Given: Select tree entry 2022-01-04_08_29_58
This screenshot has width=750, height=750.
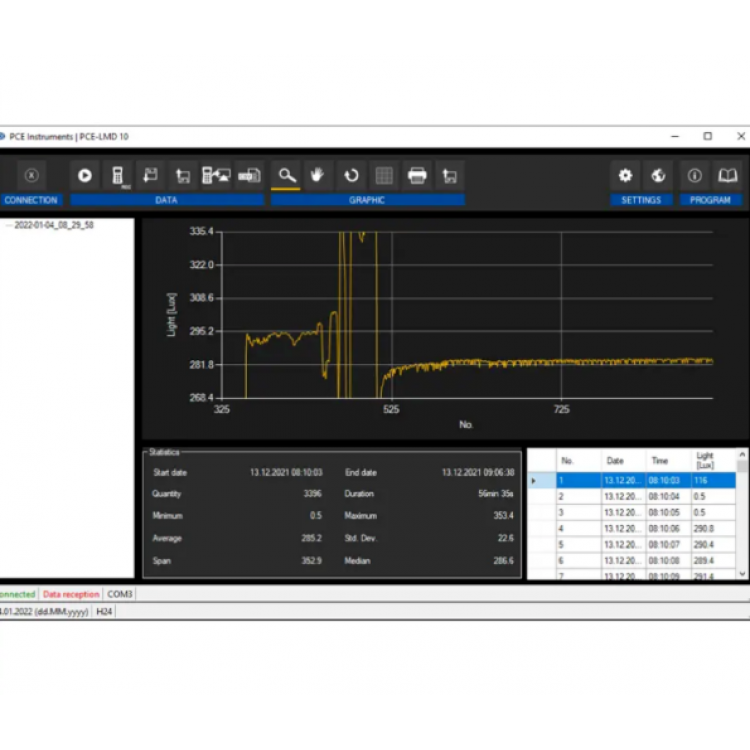Looking at the screenshot, I should click(x=54, y=225).
